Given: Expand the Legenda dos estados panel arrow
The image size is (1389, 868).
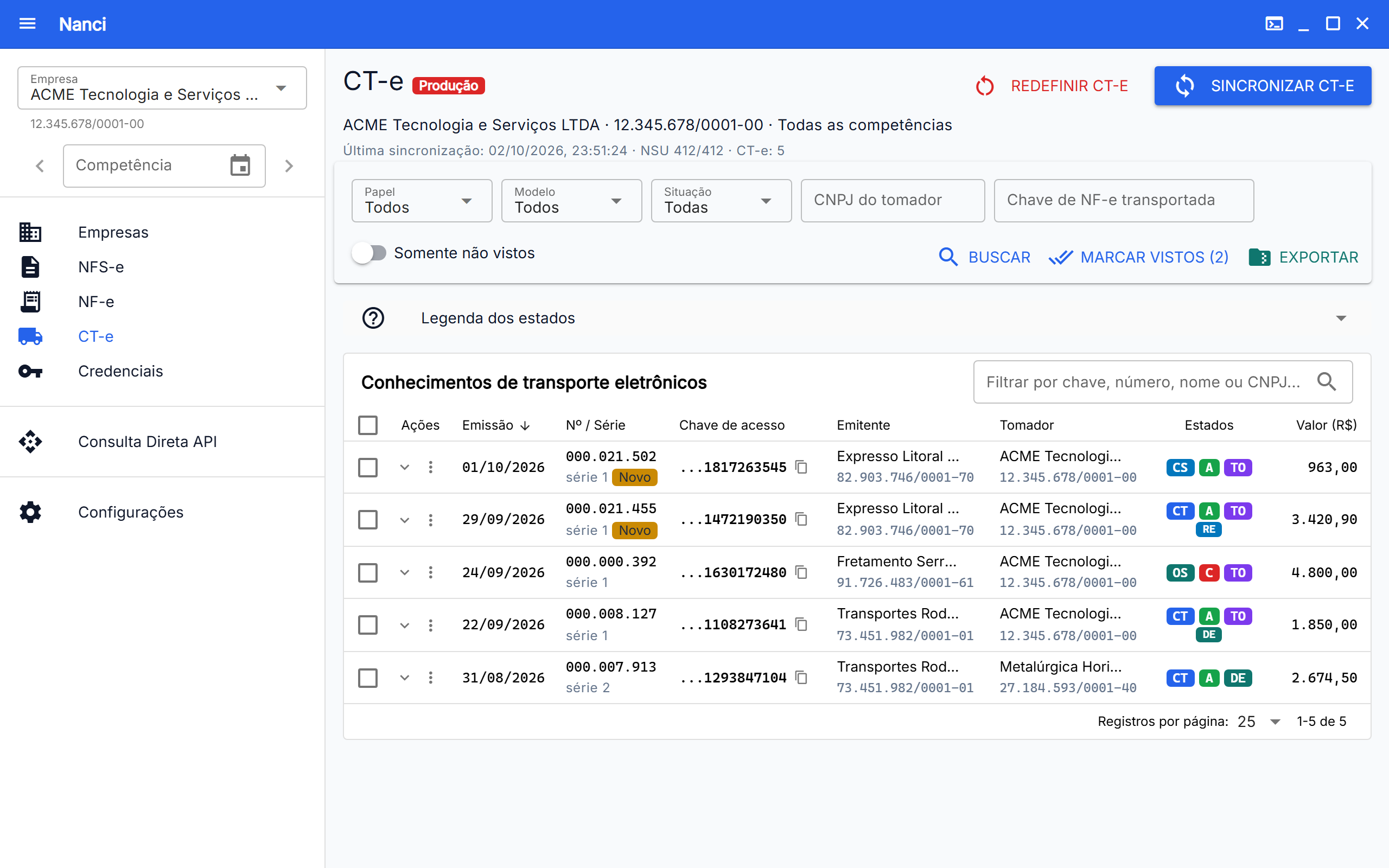Looking at the screenshot, I should pos(1341,318).
